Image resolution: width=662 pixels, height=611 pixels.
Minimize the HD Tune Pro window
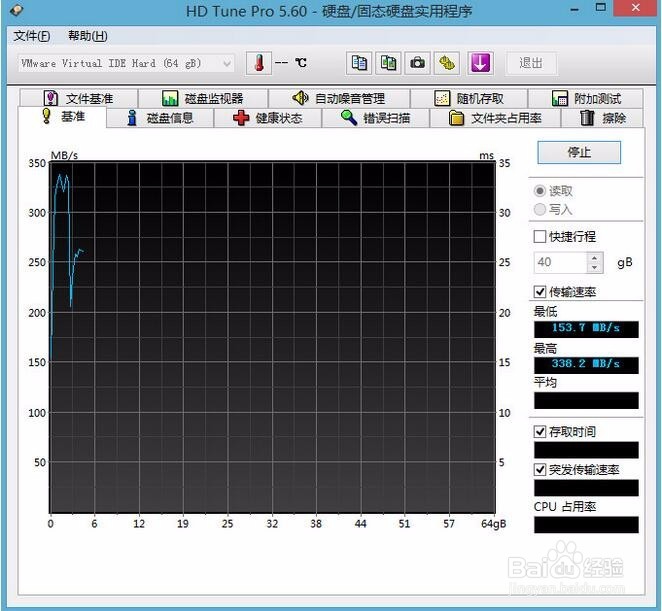coord(575,8)
